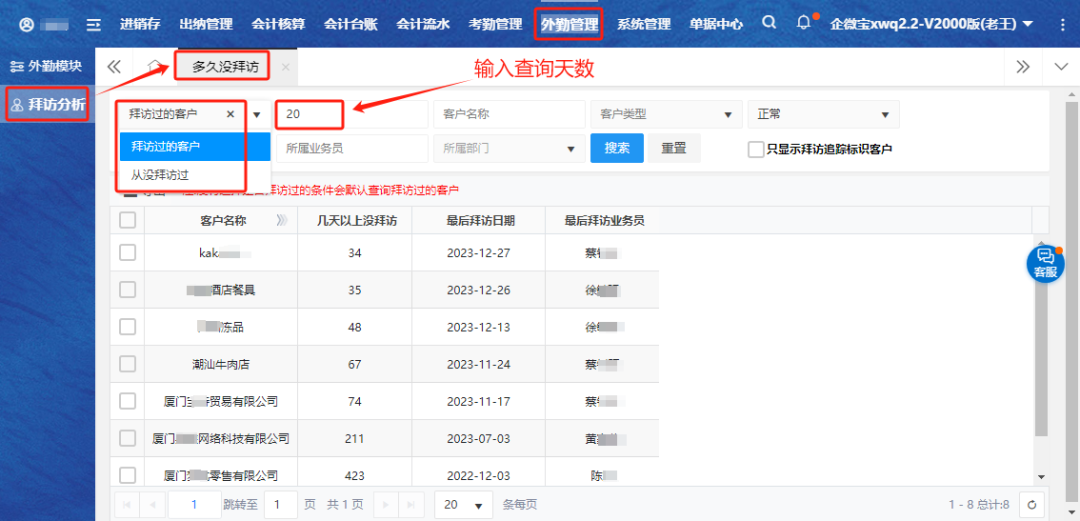Check 只显示拜访追踪标识客户 checkbox

click(x=756, y=149)
